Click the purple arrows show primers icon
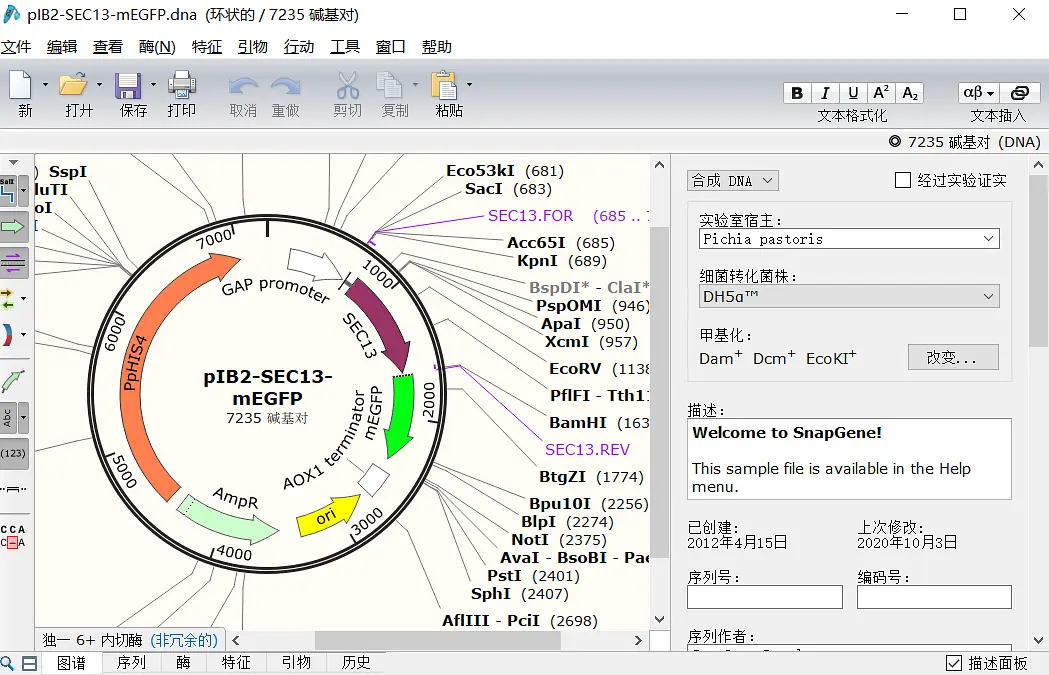Viewport: 1049px width, 675px height. tap(13, 262)
